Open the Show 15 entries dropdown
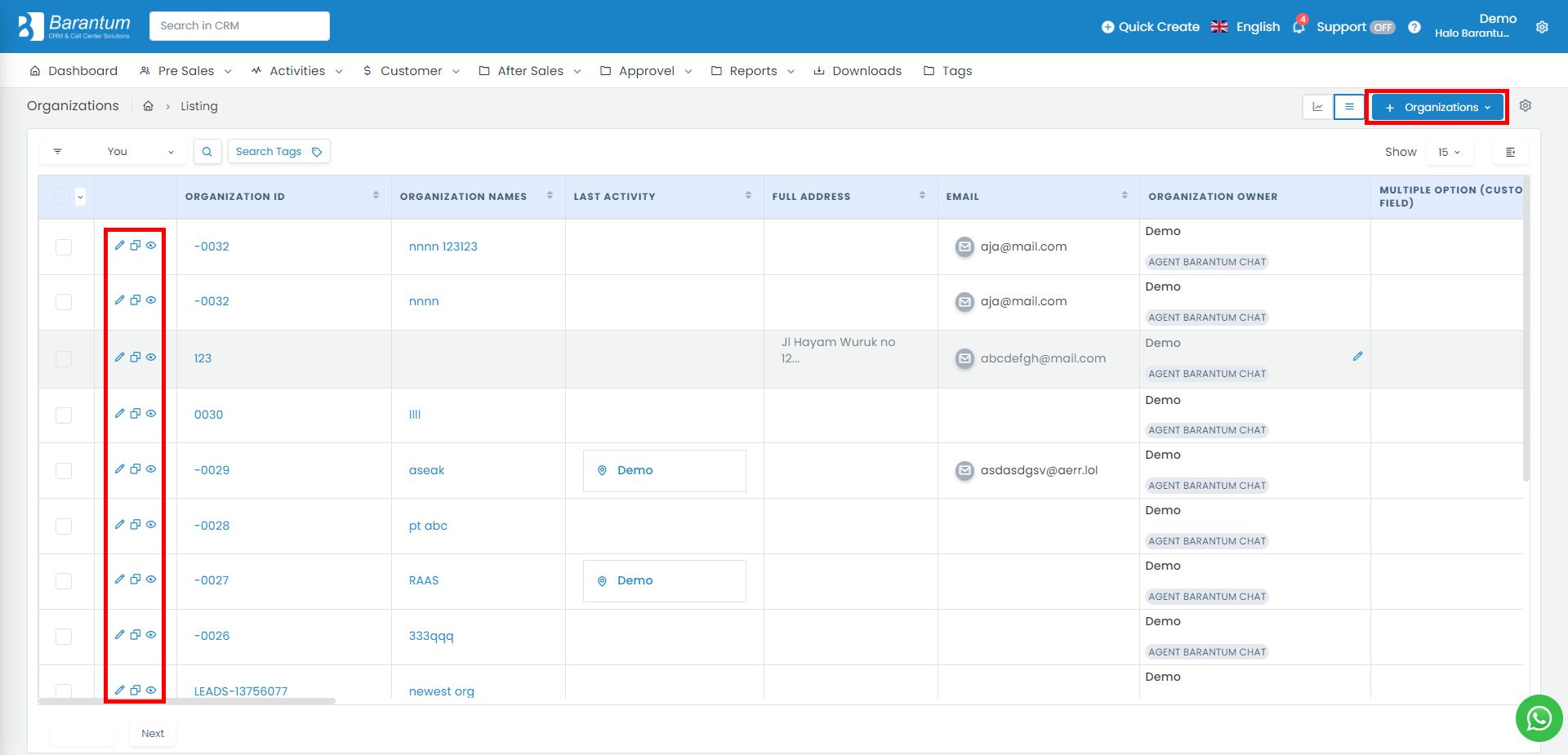Screen dimensions: 1568x755 [x=1449, y=152]
